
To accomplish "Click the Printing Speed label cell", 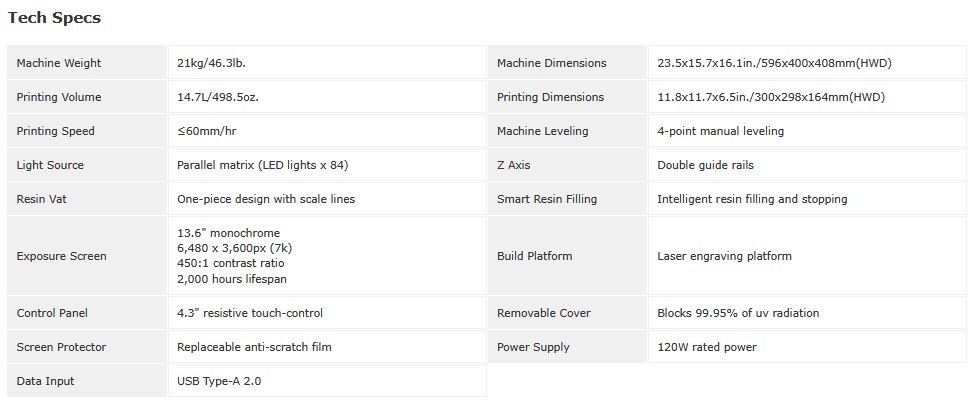I will [56, 131].
